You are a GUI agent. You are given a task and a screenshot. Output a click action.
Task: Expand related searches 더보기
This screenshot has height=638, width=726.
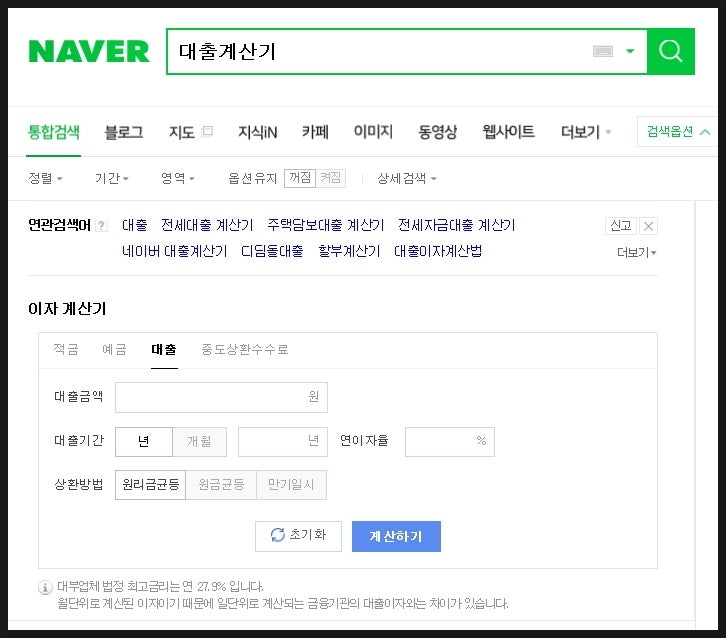click(637, 253)
